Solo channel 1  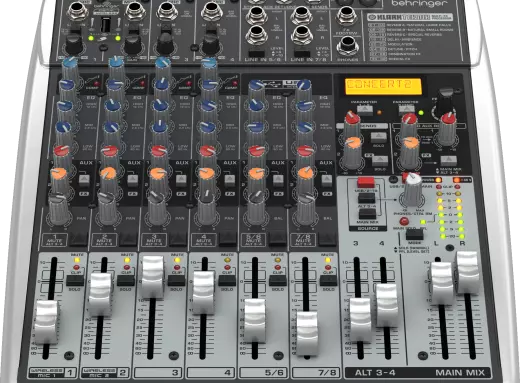pos(75,281)
